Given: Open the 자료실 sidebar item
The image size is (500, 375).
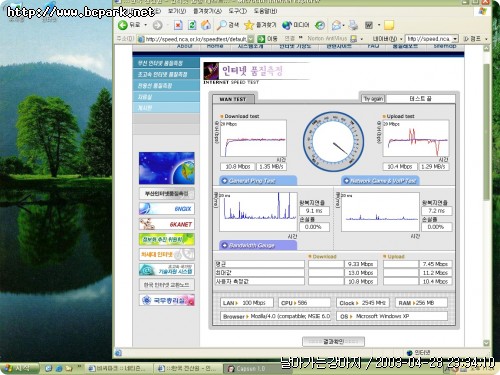Looking at the screenshot, I should 166,97.
